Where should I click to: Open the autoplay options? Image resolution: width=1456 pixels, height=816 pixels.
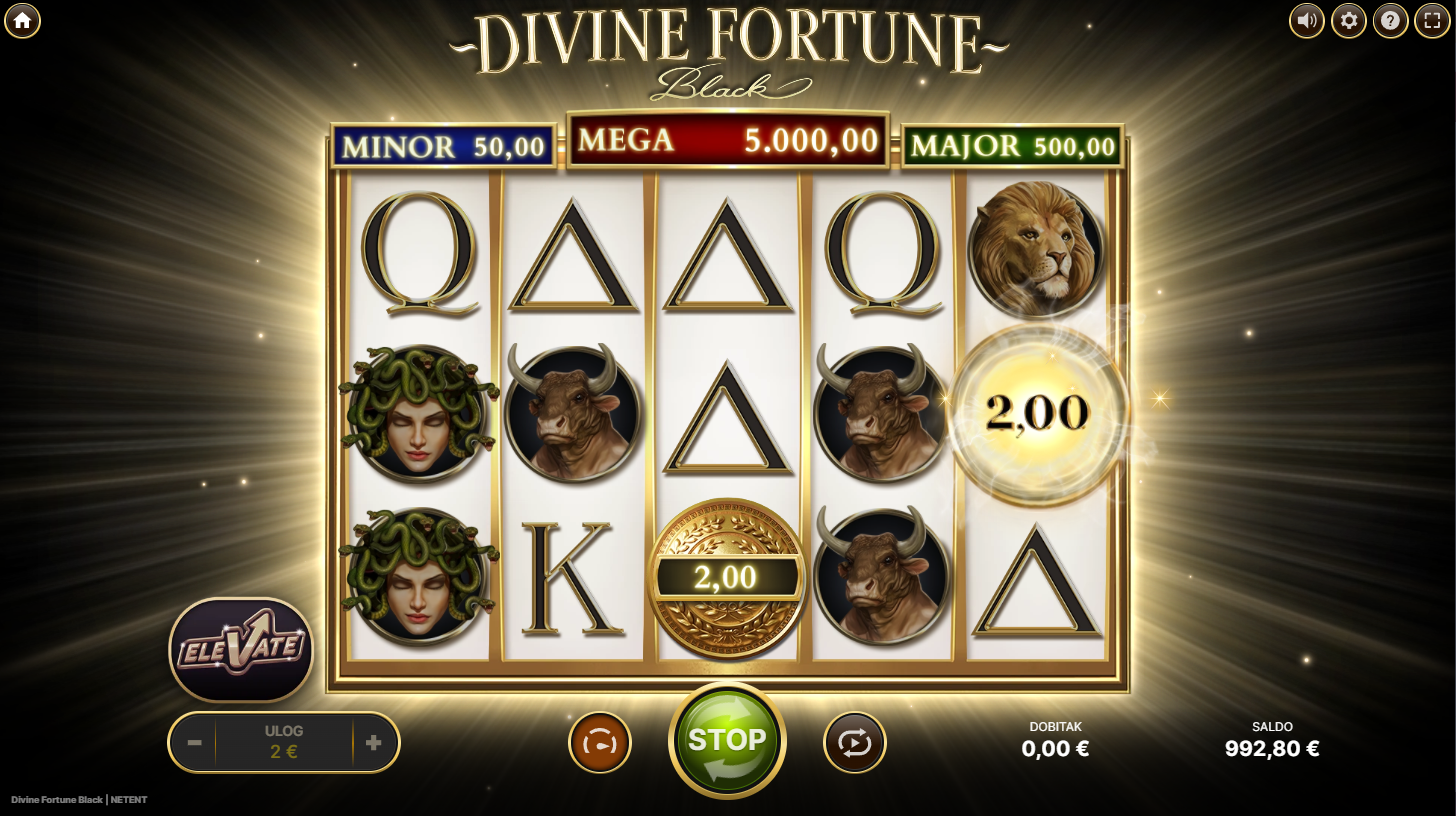[855, 743]
